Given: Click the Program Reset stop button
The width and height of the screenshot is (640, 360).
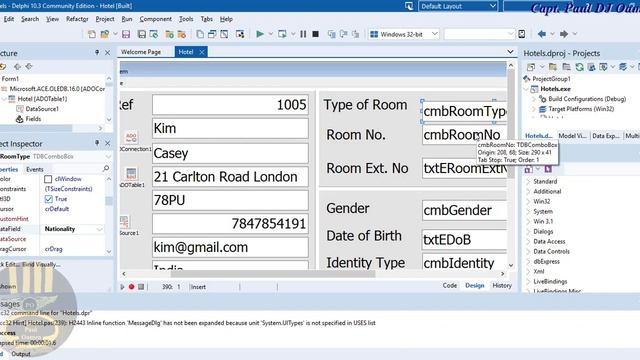Looking at the screenshot, I should point(316,34).
